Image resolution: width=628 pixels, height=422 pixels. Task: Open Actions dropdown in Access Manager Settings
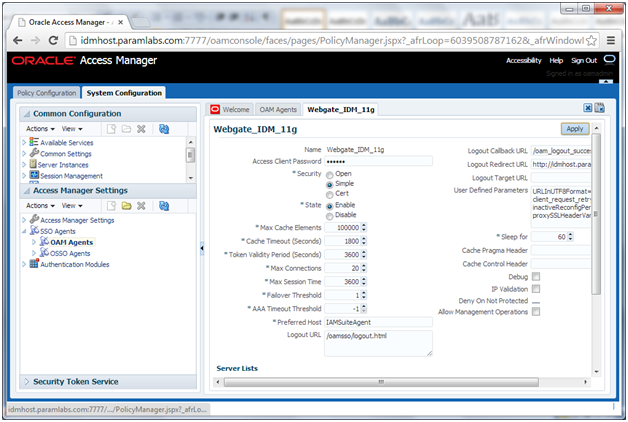pos(40,205)
